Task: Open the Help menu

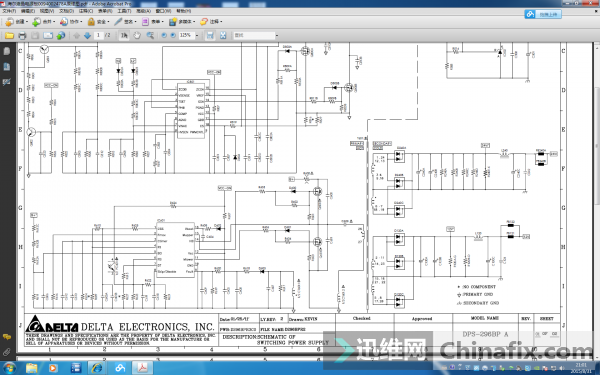Action: point(183,11)
